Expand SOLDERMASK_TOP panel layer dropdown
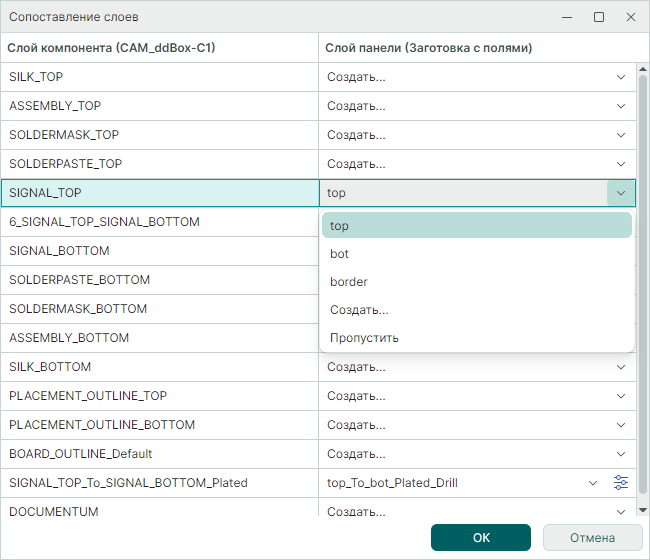 [x=621, y=135]
